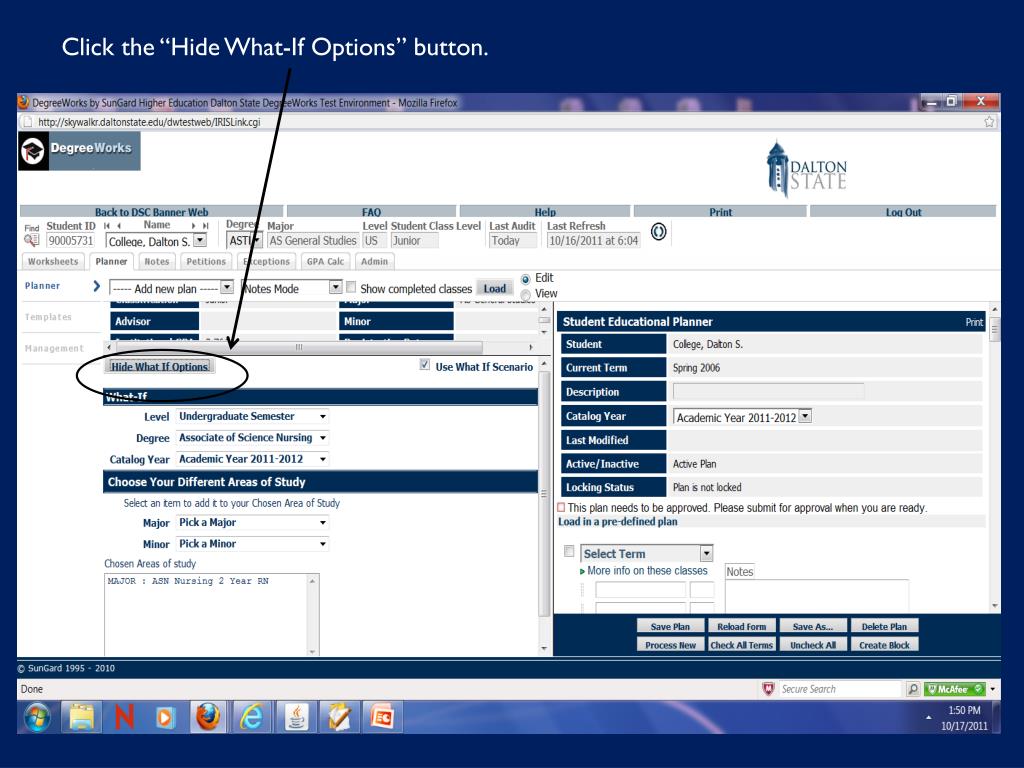
Task: Open the FAQ link
Action: [x=371, y=212]
